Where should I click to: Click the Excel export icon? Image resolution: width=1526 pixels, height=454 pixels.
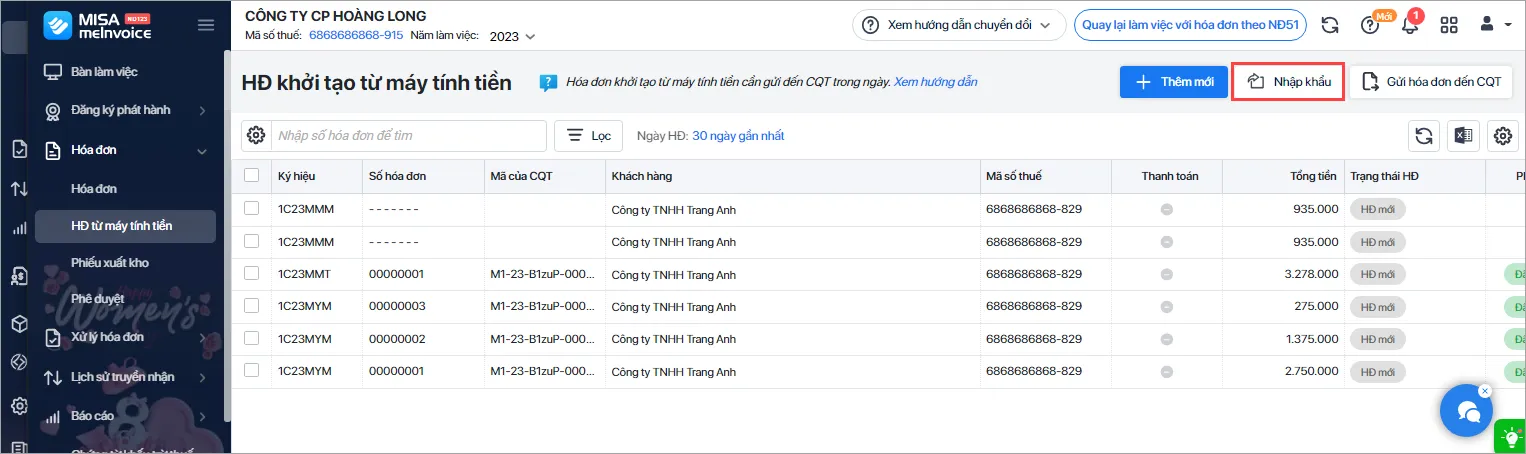click(1464, 136)
